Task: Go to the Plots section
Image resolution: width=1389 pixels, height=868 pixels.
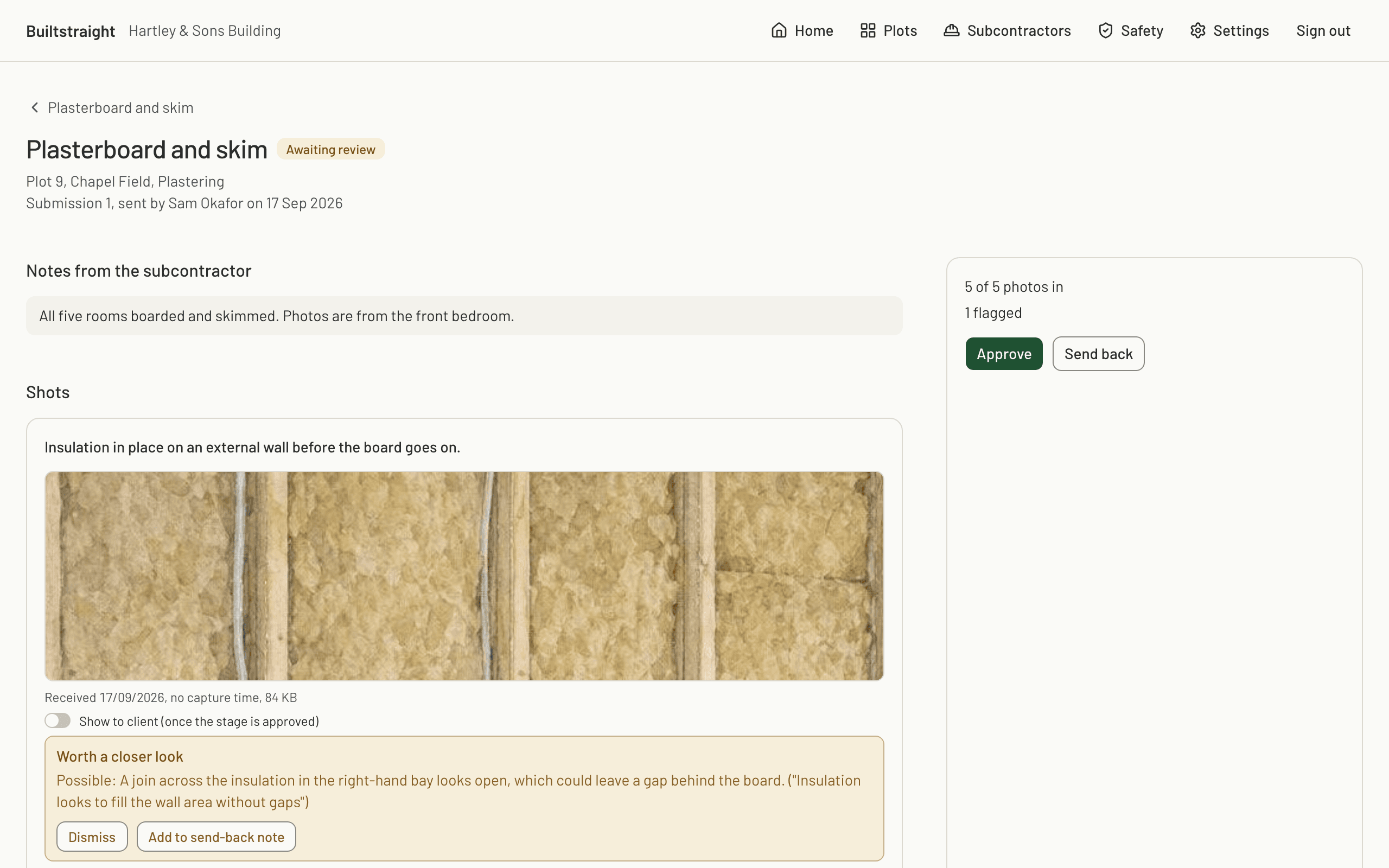Action: 889,30
